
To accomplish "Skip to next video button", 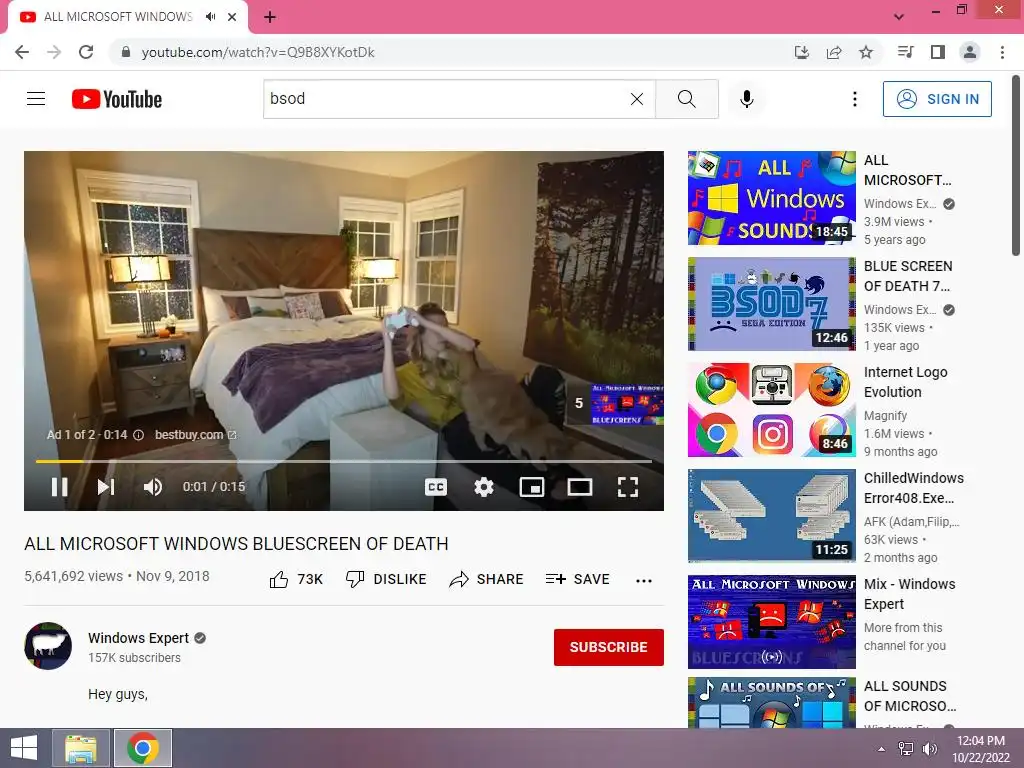I will 106,487.
